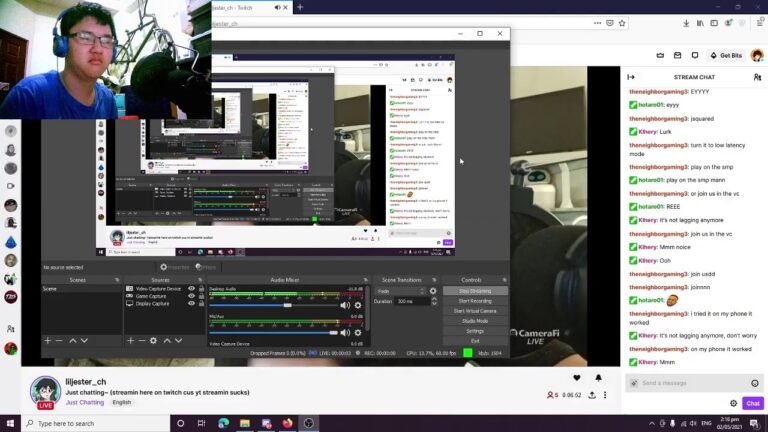Add a new source with plus icon
Viewport: 768px width, 432px height.
tap(130, 340)
